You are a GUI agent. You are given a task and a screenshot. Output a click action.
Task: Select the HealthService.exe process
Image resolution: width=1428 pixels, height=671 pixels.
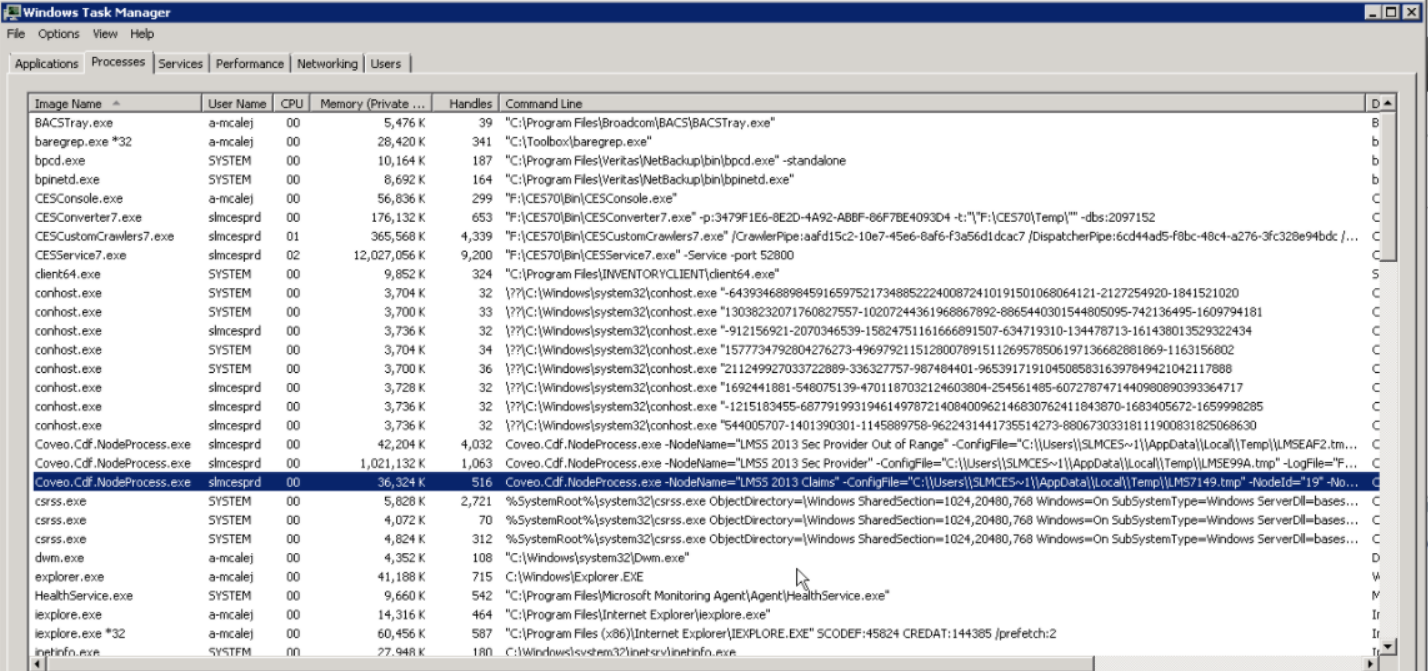[x=705, y=596]
